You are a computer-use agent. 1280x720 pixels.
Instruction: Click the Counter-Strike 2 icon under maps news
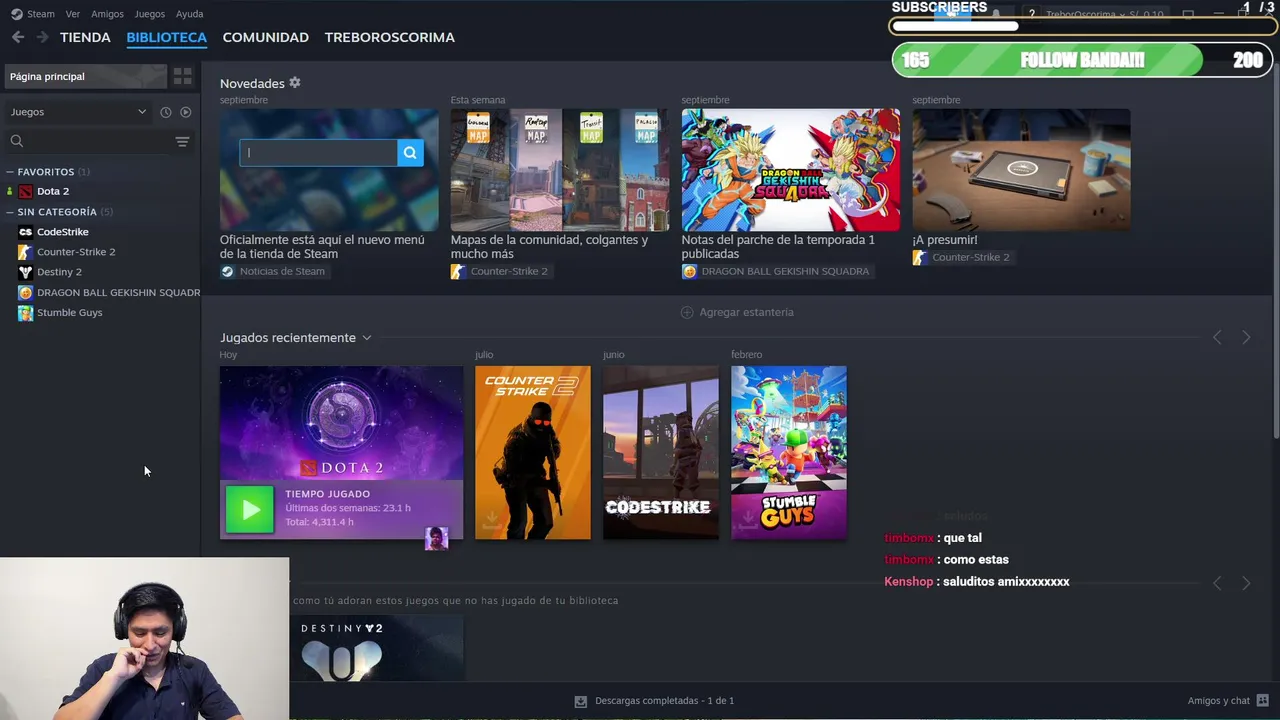tap(458, 271)
